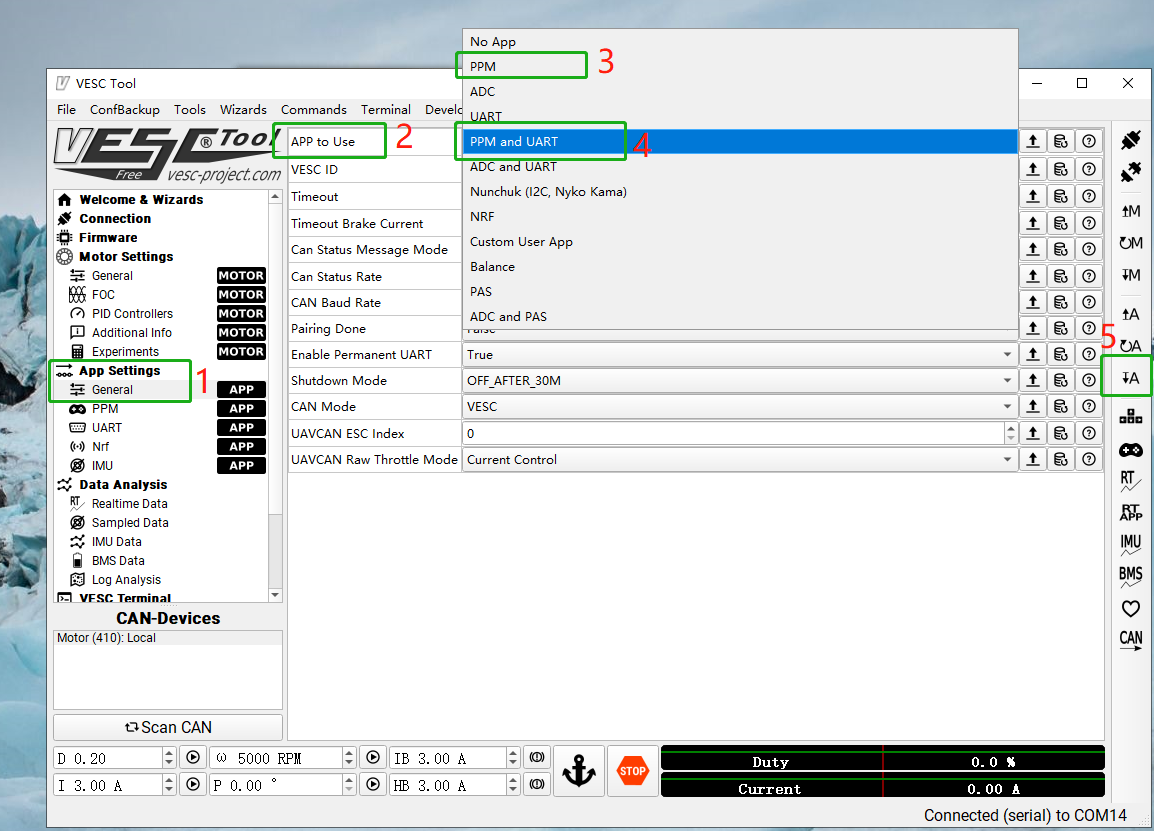Write app configuration with the ↓A icon
Image resolution: width=1154 pixels, height=831 pixels.
click(1130, 378)
